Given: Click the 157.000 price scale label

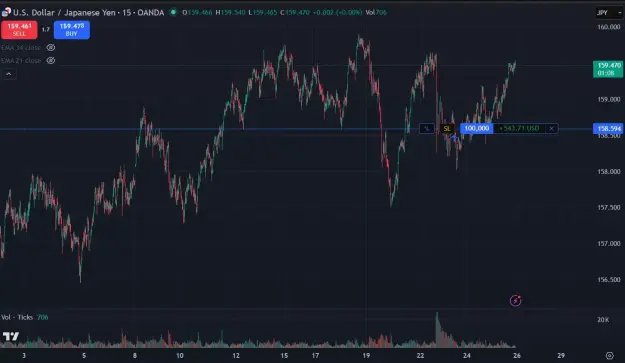Looking at the screenshot, I should pos(609,243).
